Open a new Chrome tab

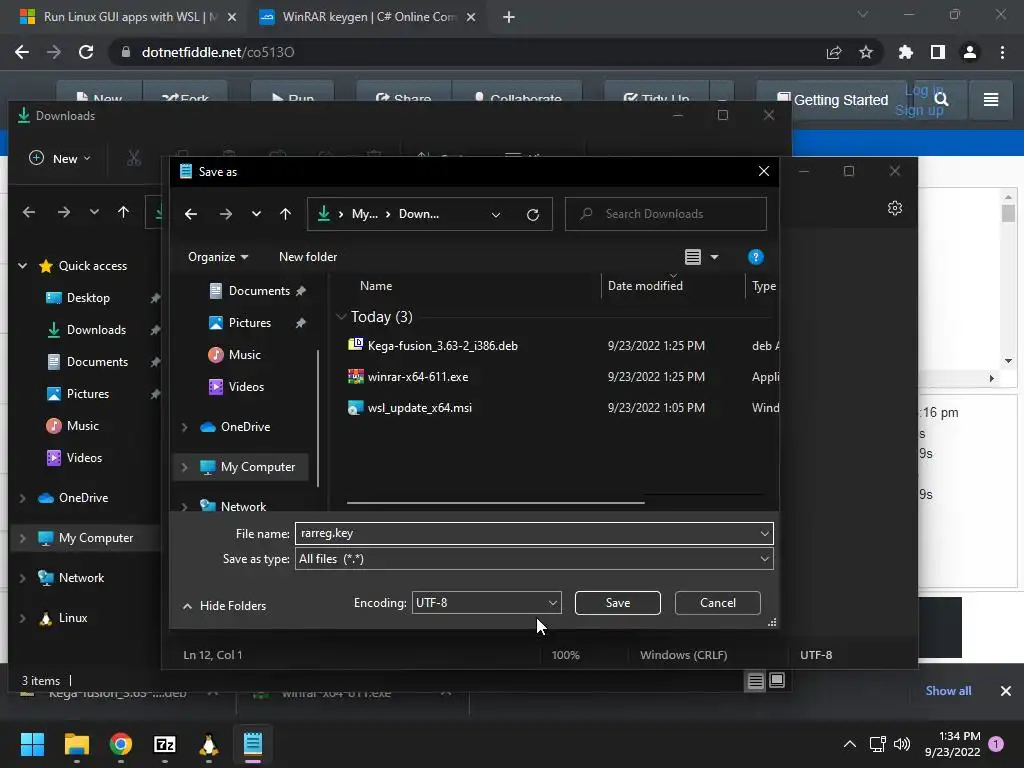(x=509, y=18)
